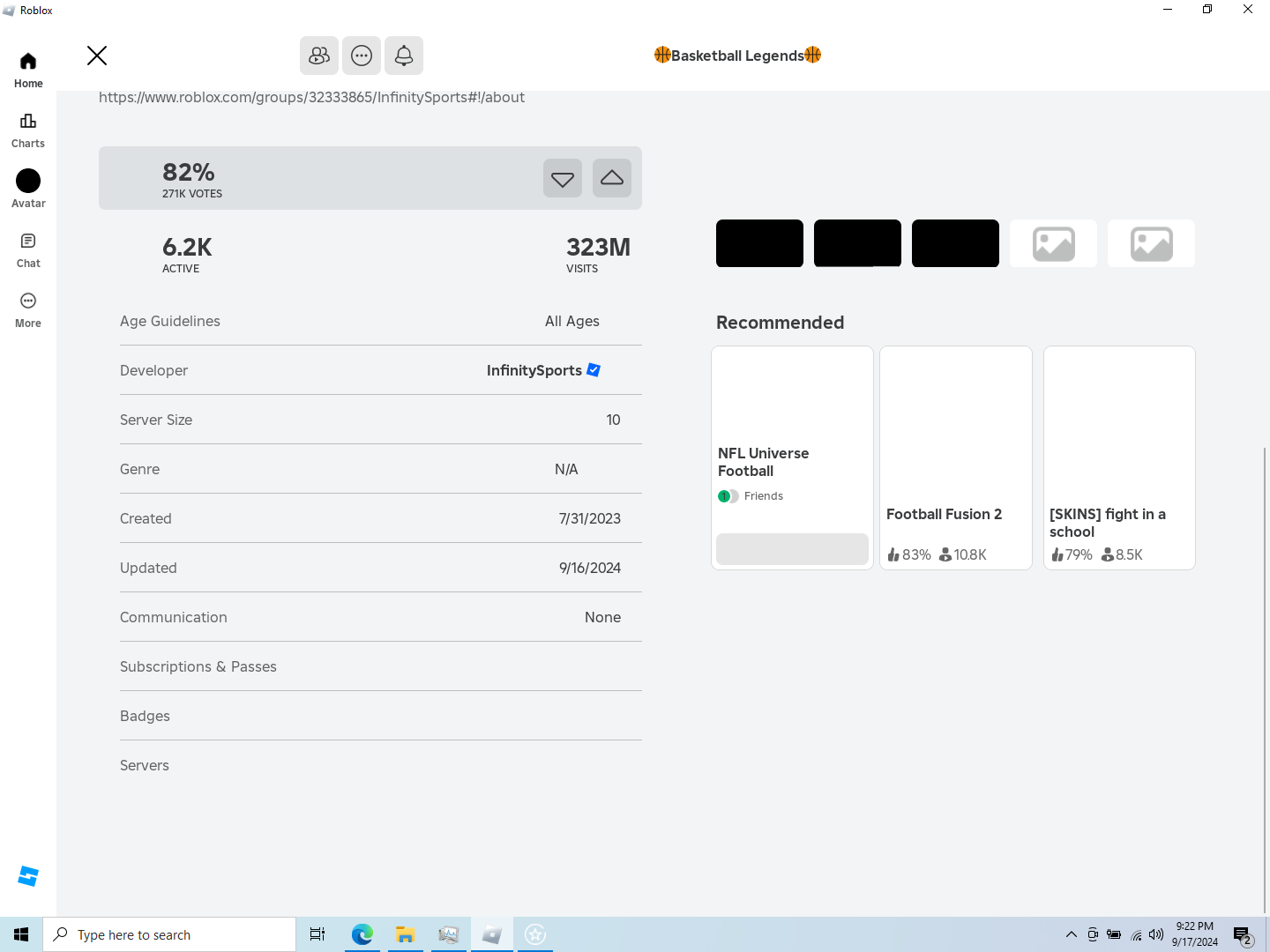Click the Created date 7/31/2023
The height and width of the screenshot is (952, 1270).
pos(590,518)
